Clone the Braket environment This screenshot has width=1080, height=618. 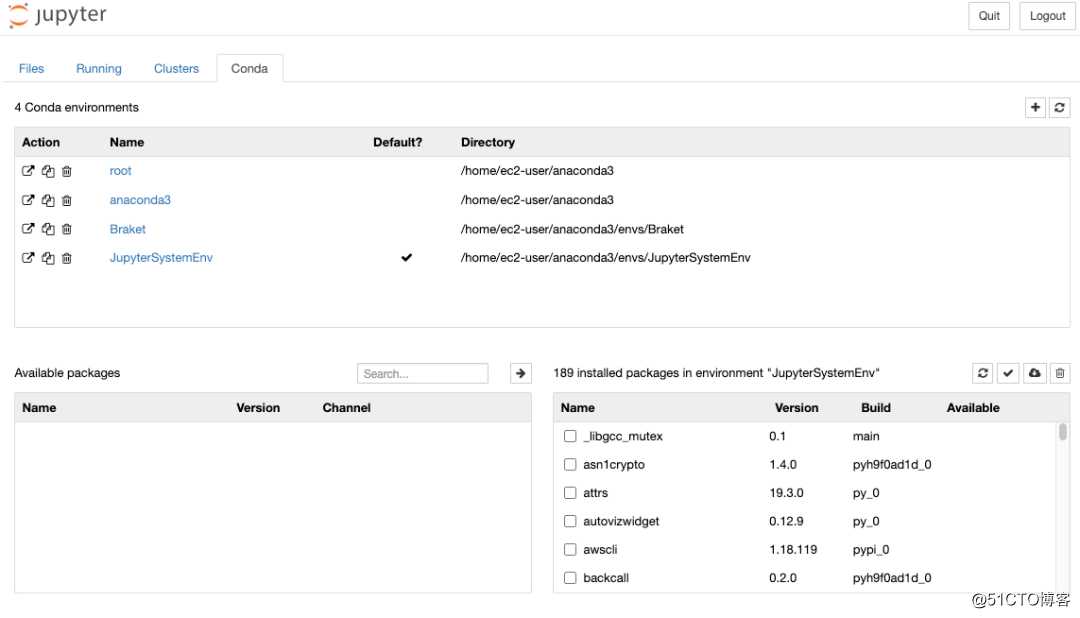(x=48, y=229)
